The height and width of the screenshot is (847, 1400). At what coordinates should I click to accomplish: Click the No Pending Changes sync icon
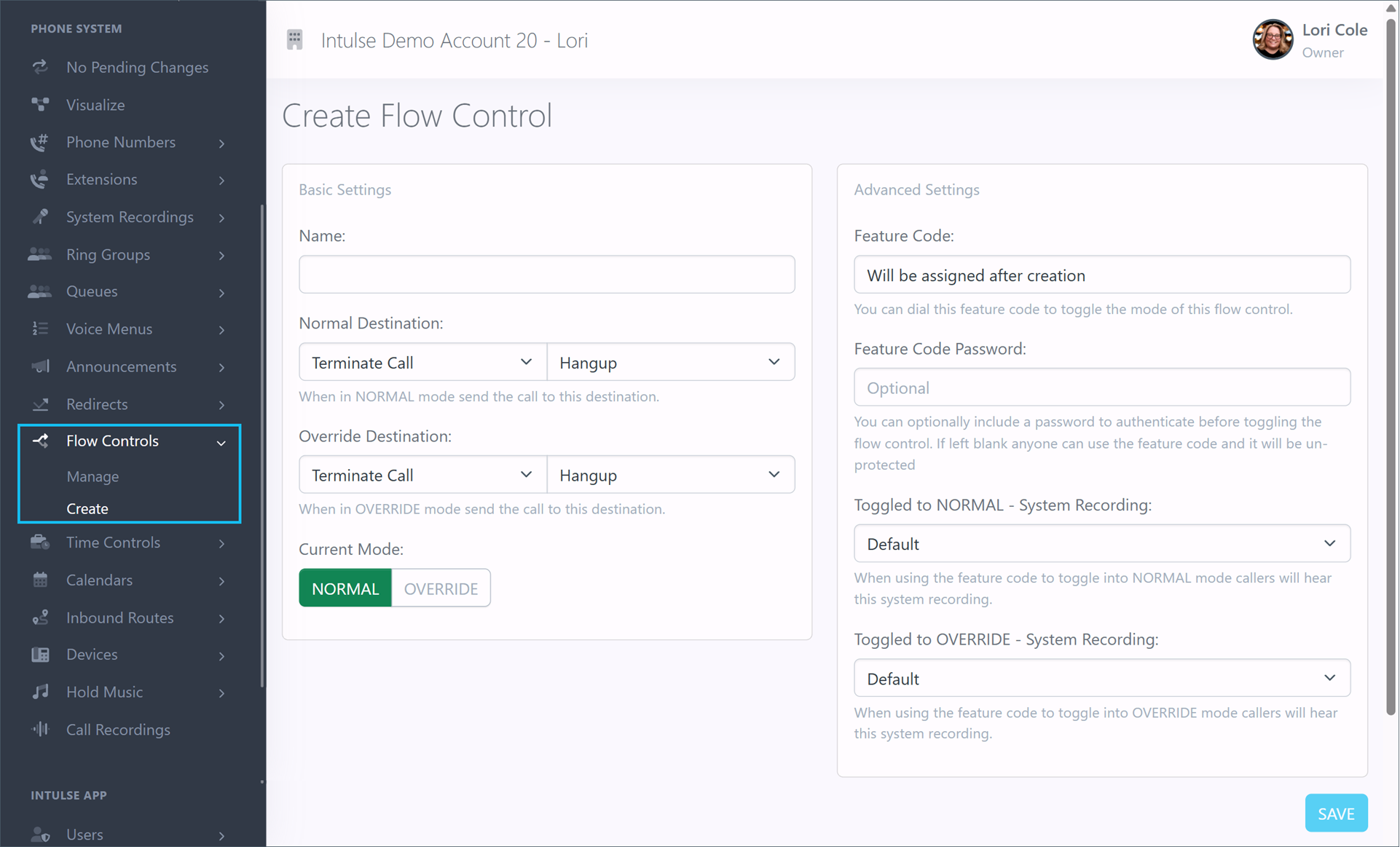[40, 67]
